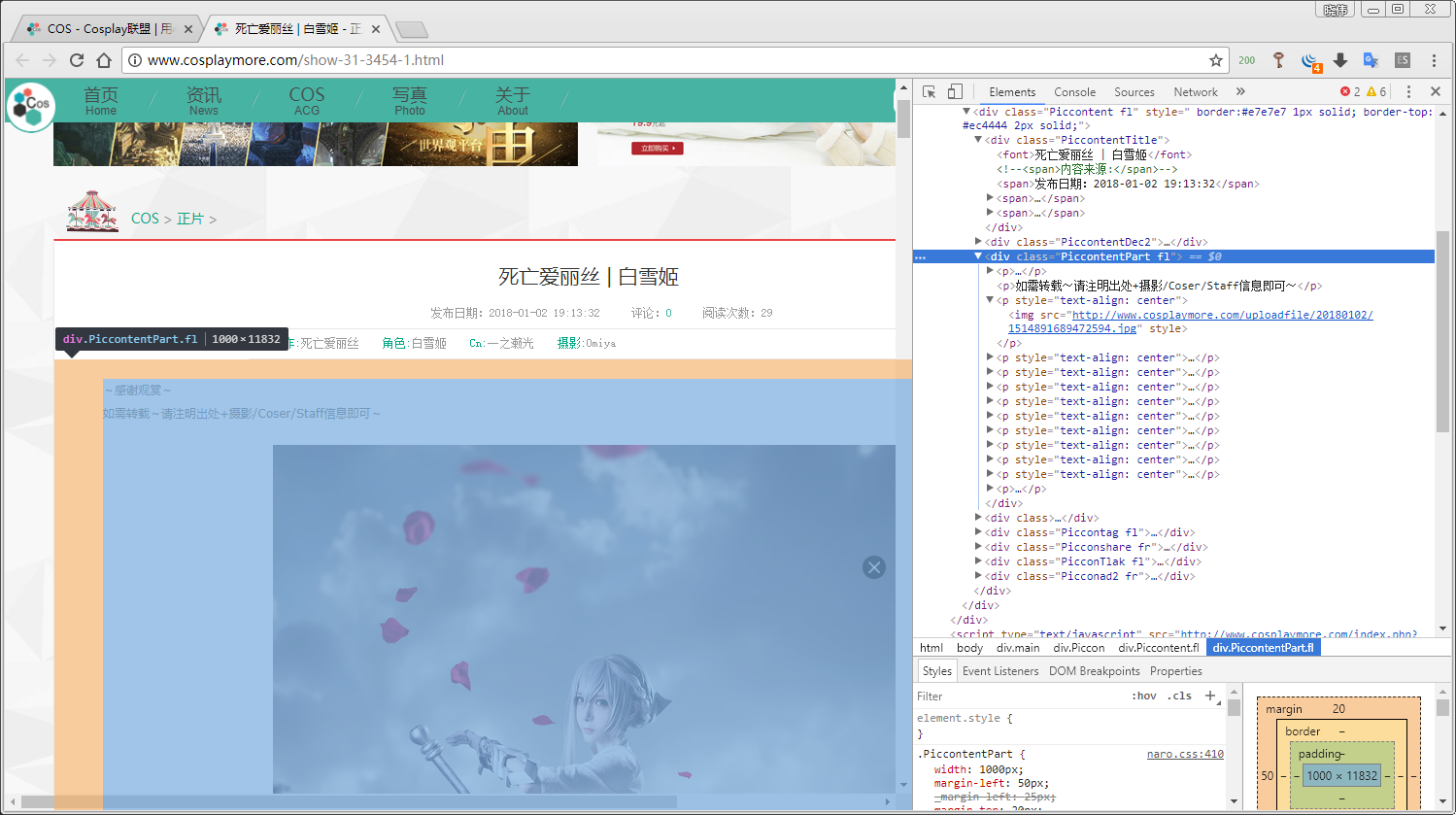Toggle the :hov element state panel

(1144, 696)
